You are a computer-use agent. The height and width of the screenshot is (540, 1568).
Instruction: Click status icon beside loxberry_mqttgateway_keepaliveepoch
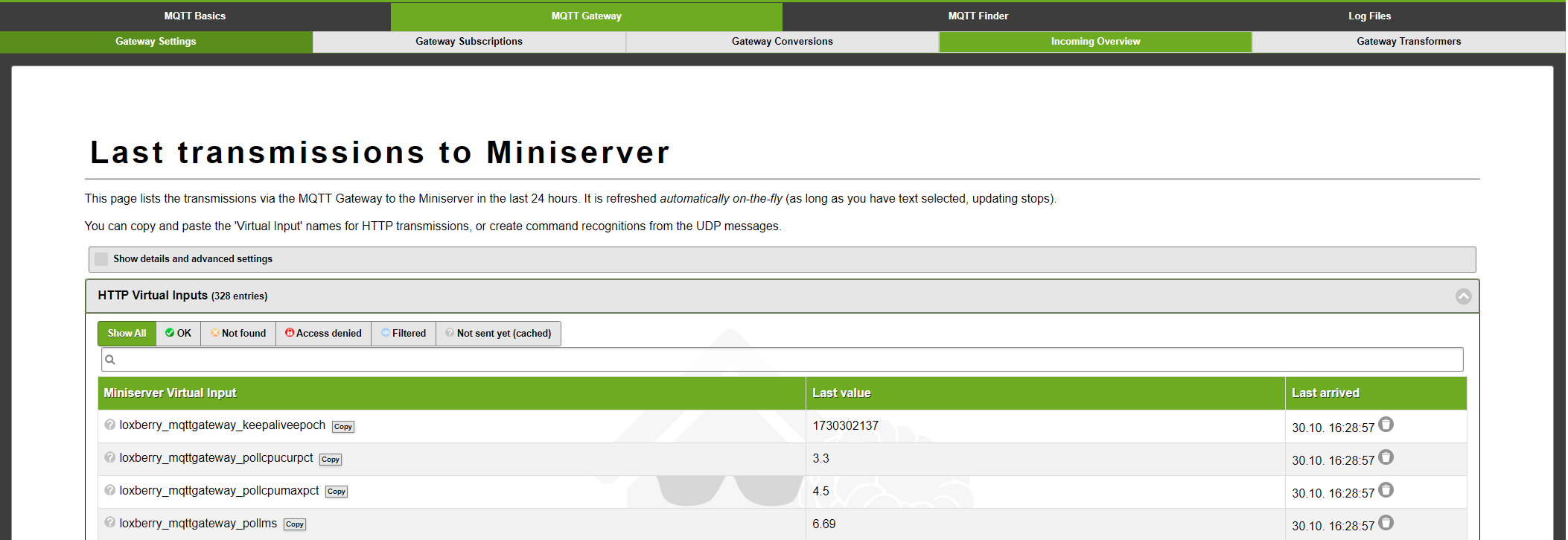click(110, 425)
